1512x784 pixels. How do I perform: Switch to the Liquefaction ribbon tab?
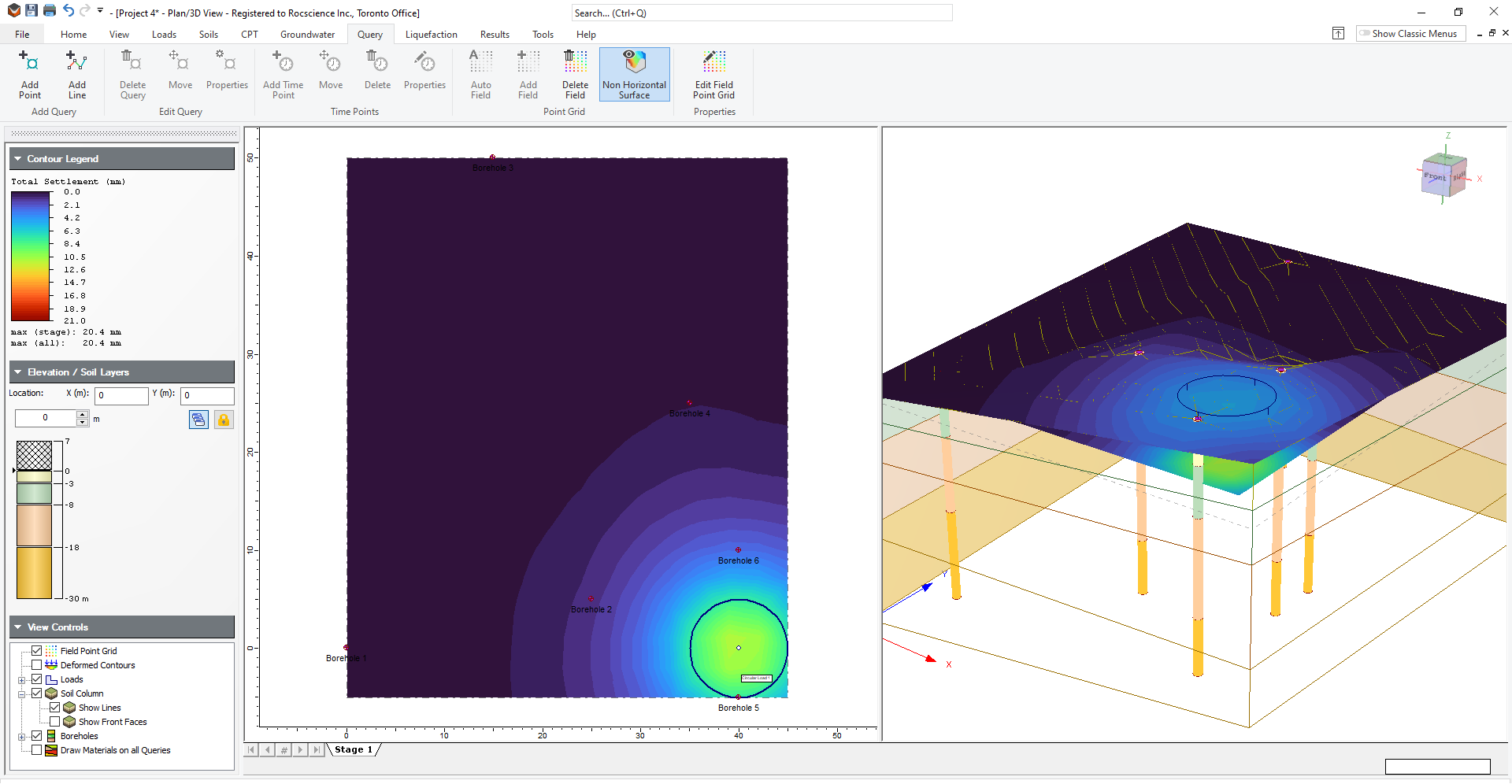[x=431, y=34]
